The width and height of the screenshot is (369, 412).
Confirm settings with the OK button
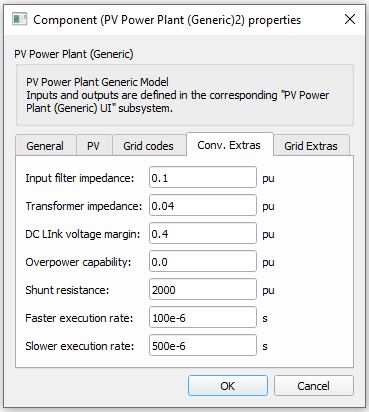pyautogui.click(x=228, y=386)
